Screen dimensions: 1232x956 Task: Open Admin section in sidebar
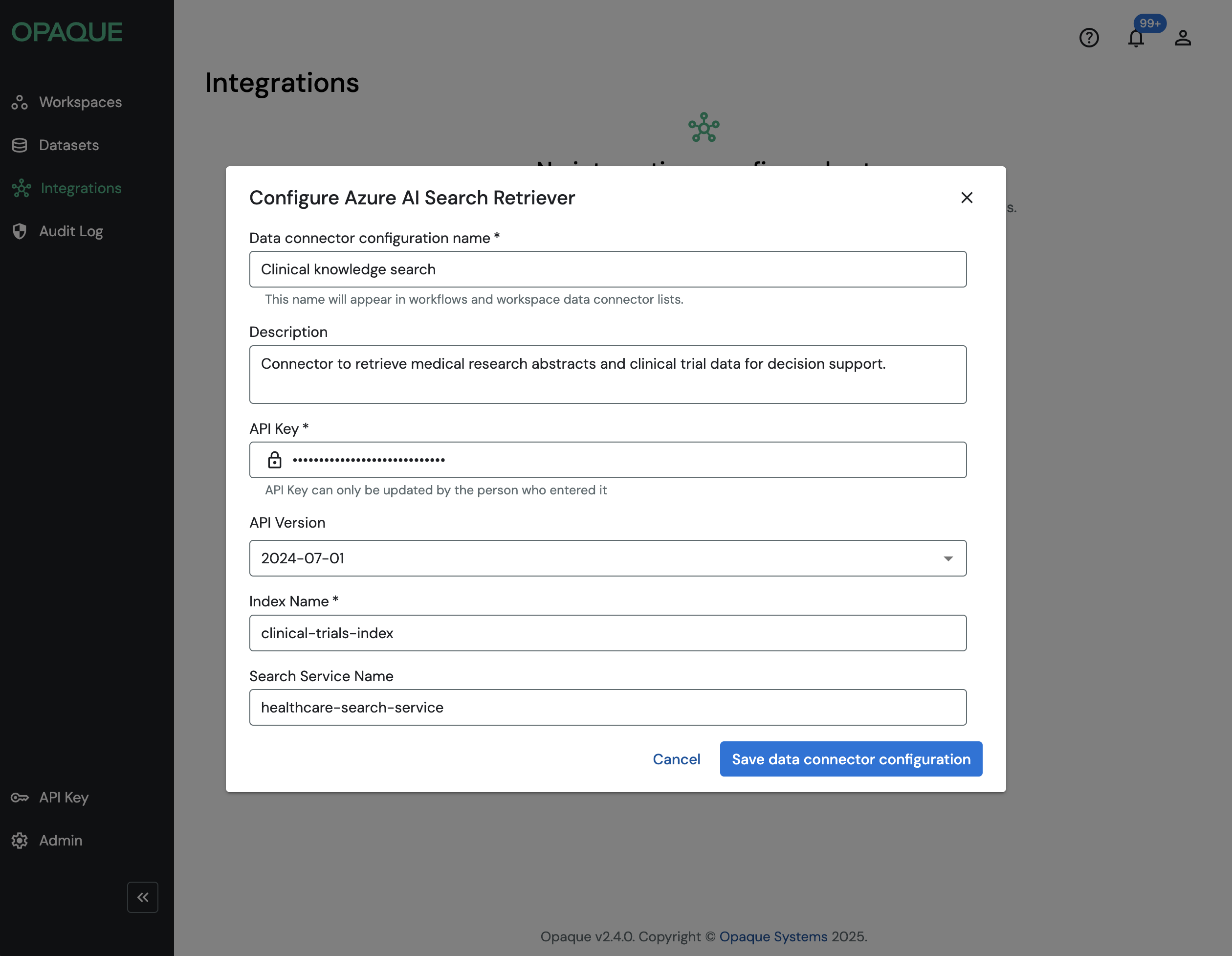60,840
